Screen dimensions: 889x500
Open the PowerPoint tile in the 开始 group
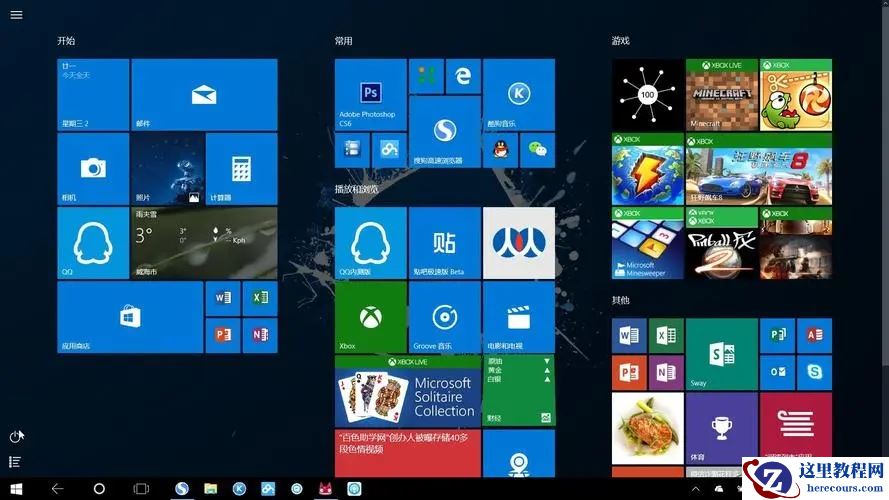point(223,336)
